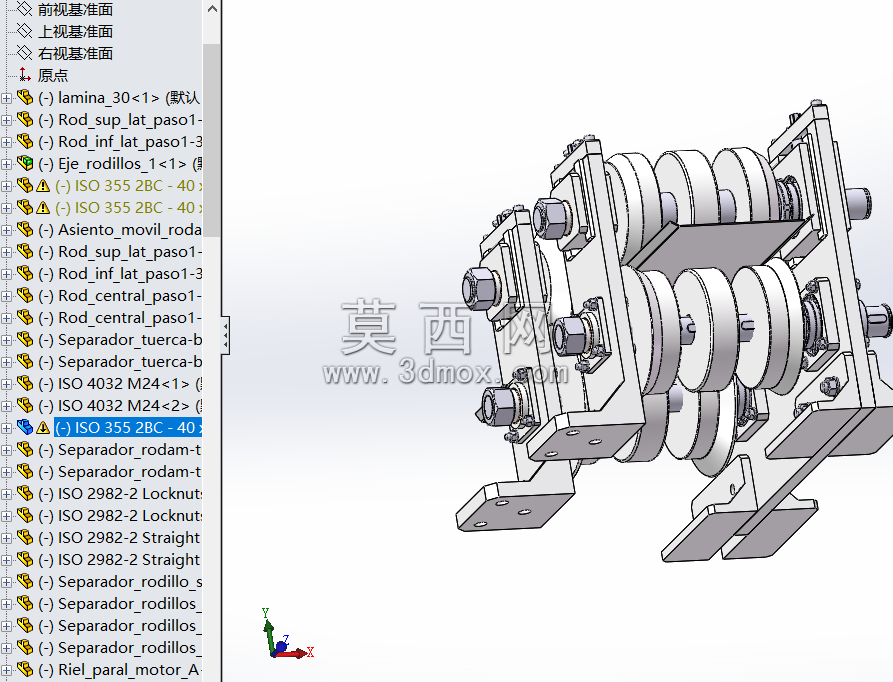Select (-) Separador_rodillo_s component
The image size is (893, 682).
tap(119, 581)
